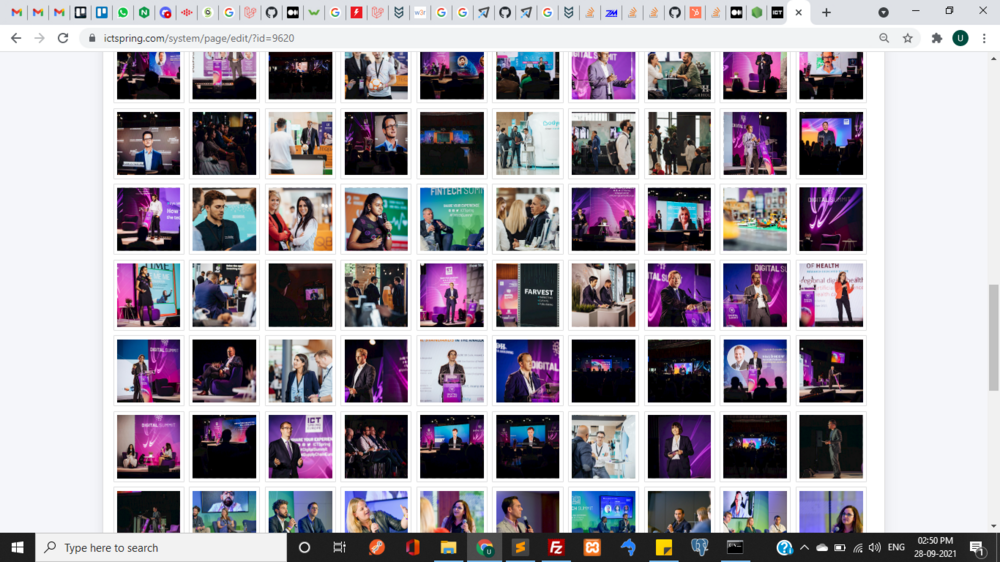Switch to the red lightning-bolt tab

pyautogui.click(x=357, y=12)
